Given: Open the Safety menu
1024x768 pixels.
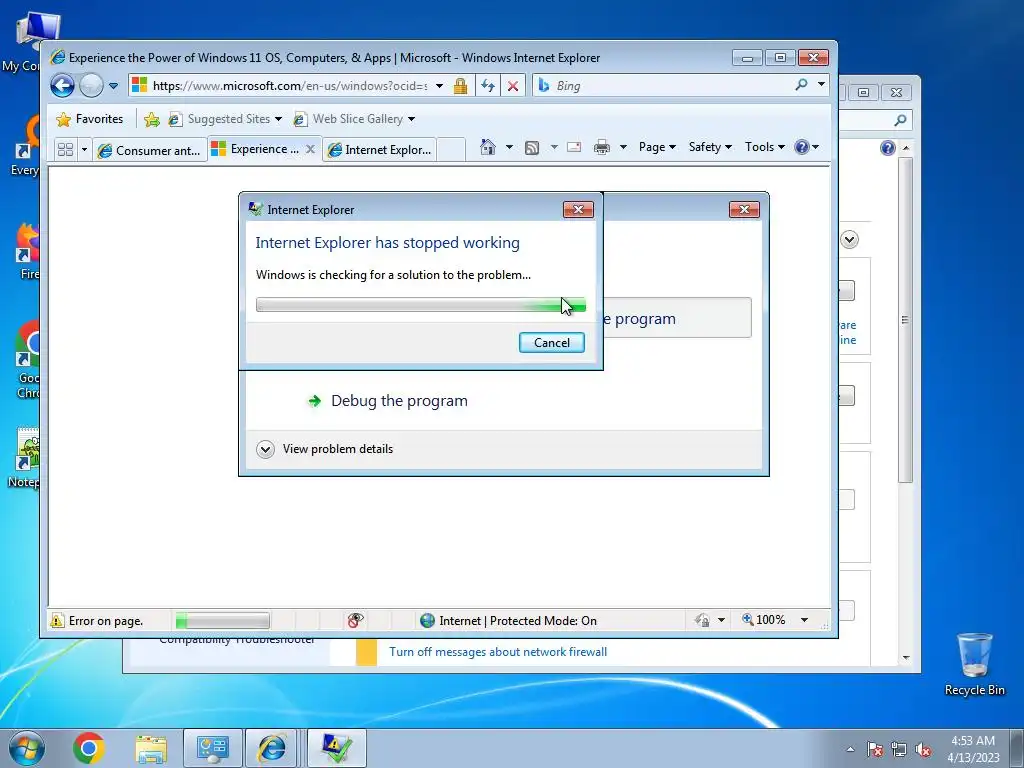Looking at the screenshot, I should coord(710,147).
